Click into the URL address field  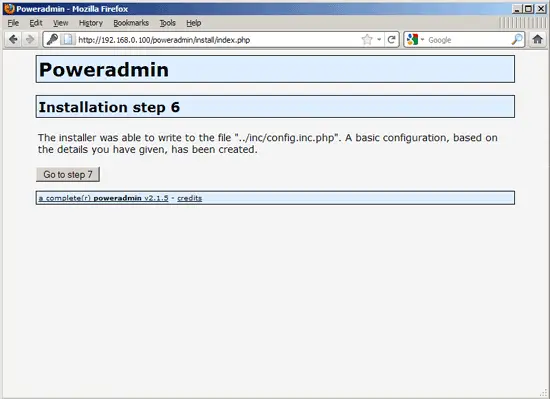[x=217, y=40]
